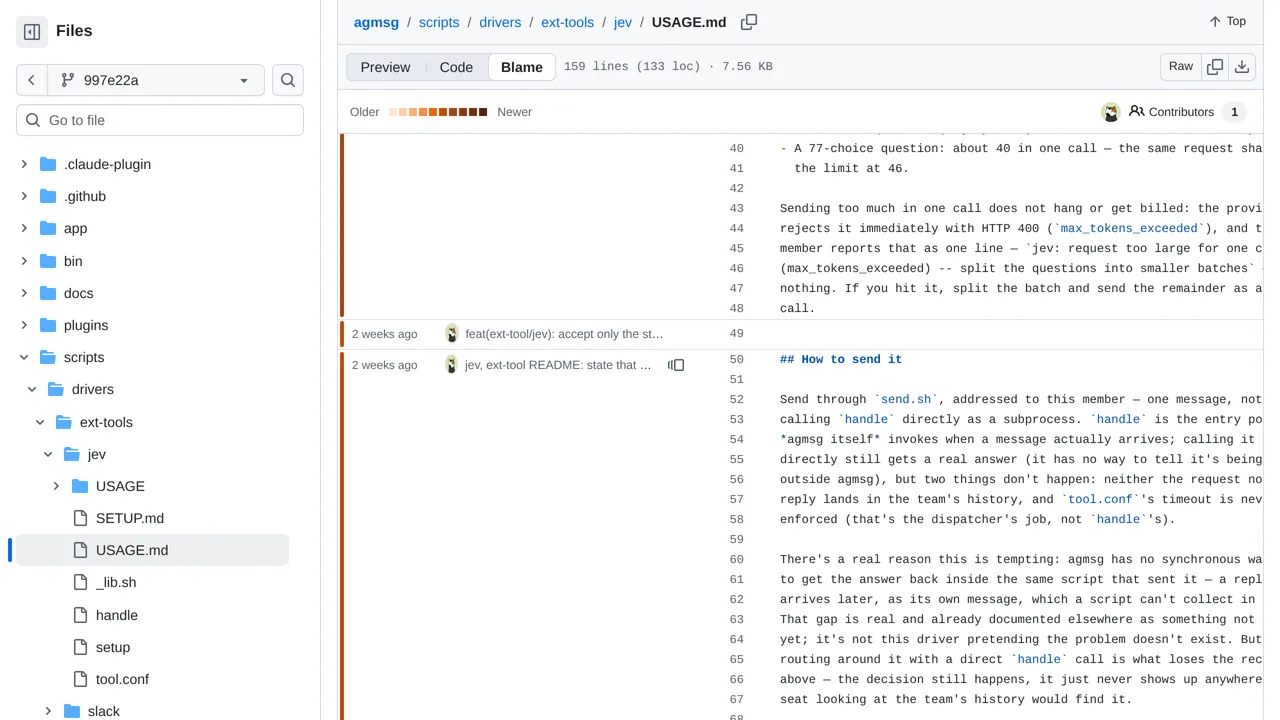This screenshot has width=1280, height=720.
Task: Select USAGE.md in the file tree
Action: point(152,550)
